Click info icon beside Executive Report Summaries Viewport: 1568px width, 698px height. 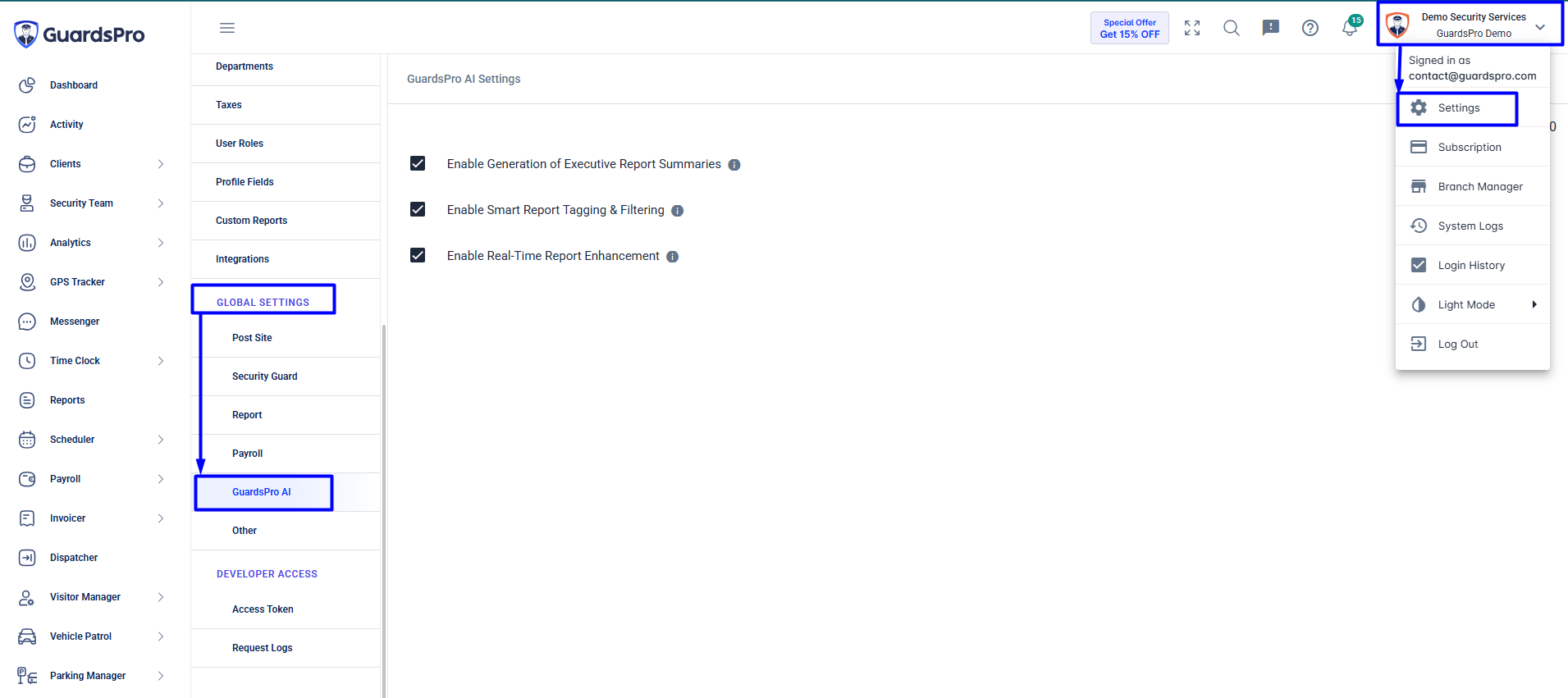tap(734, 165)
